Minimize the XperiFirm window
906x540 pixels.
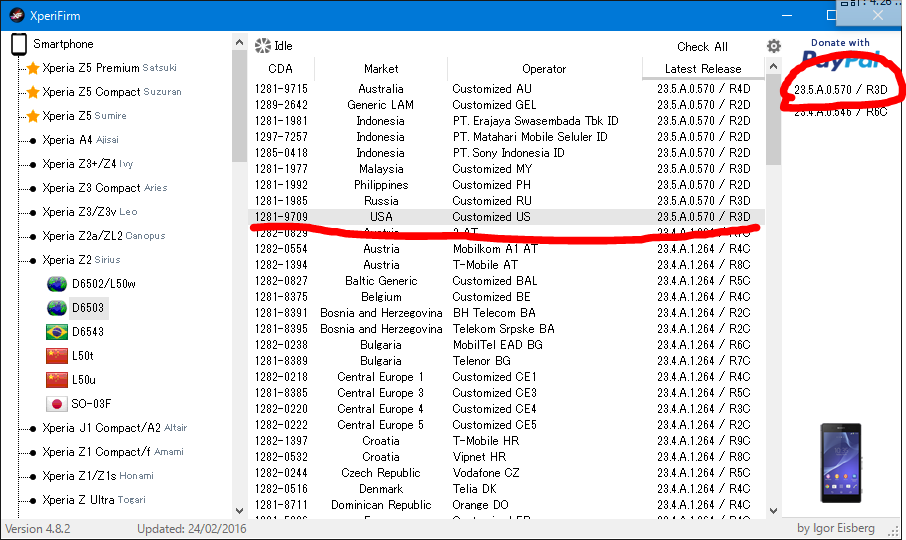click(x=786, y=16)
